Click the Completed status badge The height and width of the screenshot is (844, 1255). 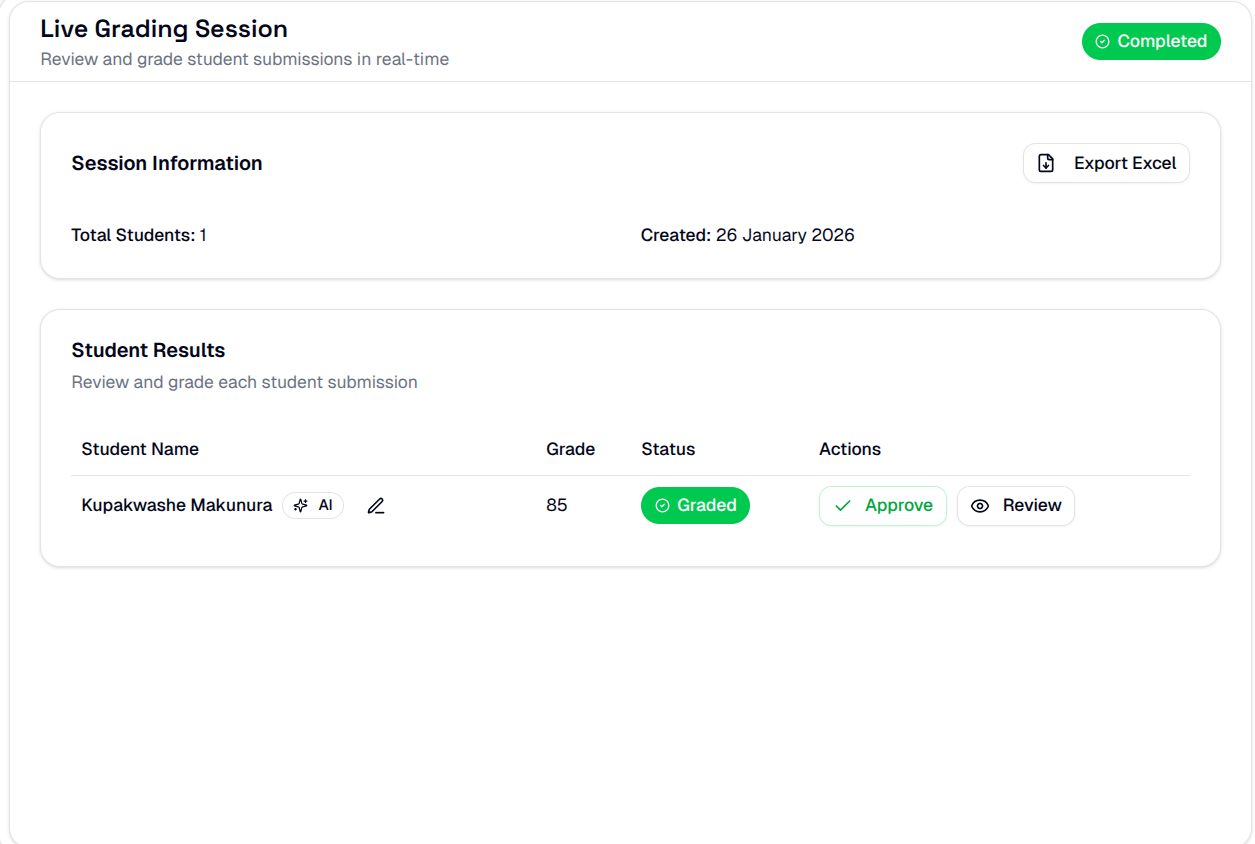tap(1151, 41)
